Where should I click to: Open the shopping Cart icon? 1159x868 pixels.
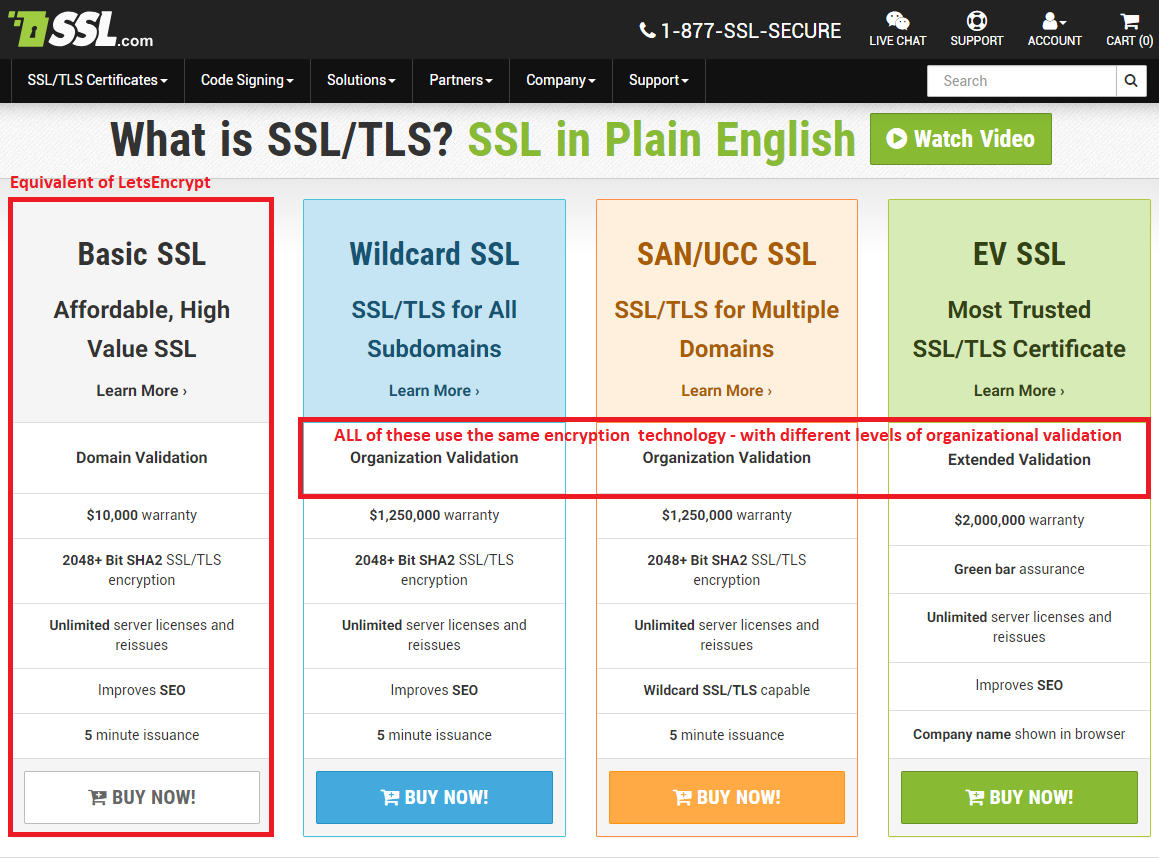pos(1129,21)
